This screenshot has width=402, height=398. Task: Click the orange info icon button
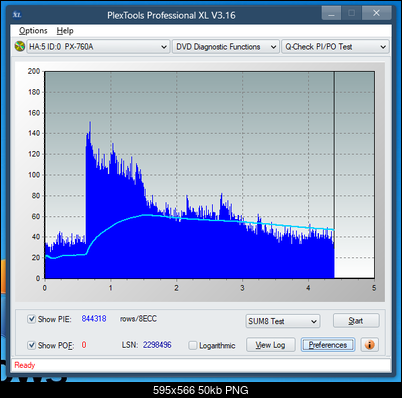click(369, 344)
